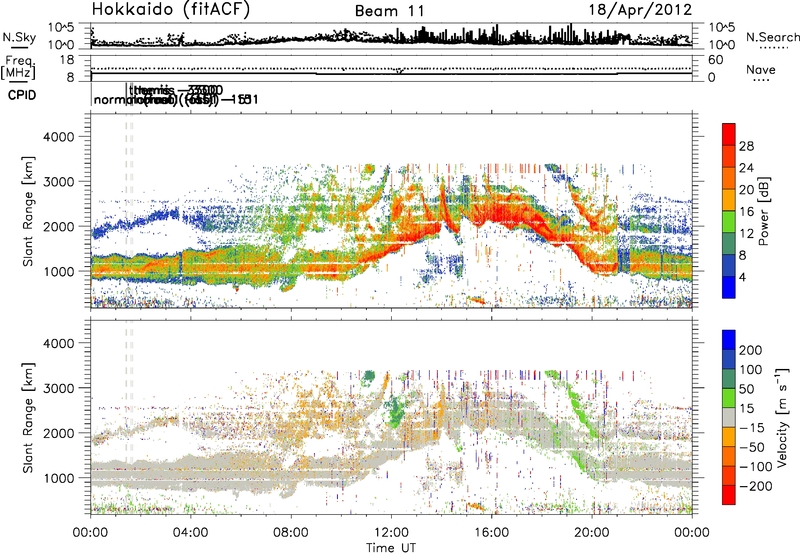Click the Velocity colorbar '50' tick label
Screen dimensions: 800x554
[746, 389]
